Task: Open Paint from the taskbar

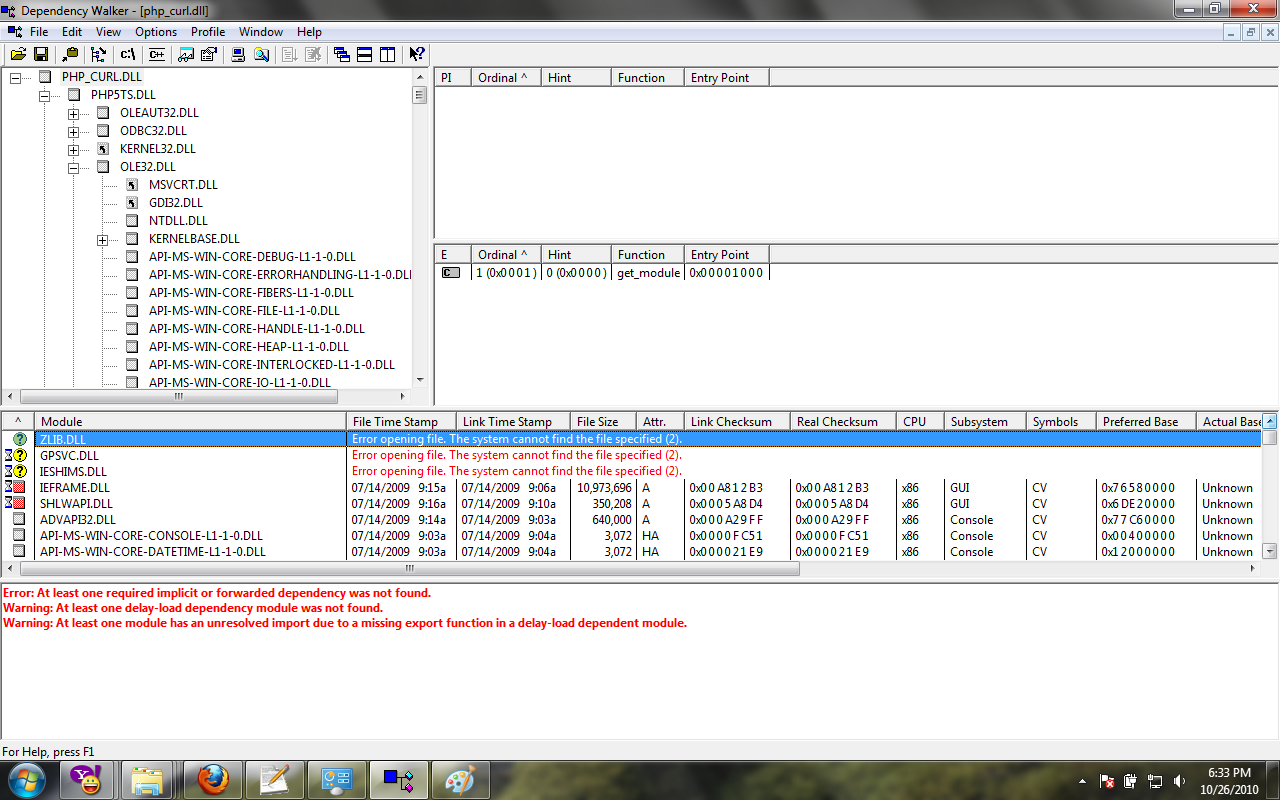Action: pyautogui.click(x=461, y=779)
